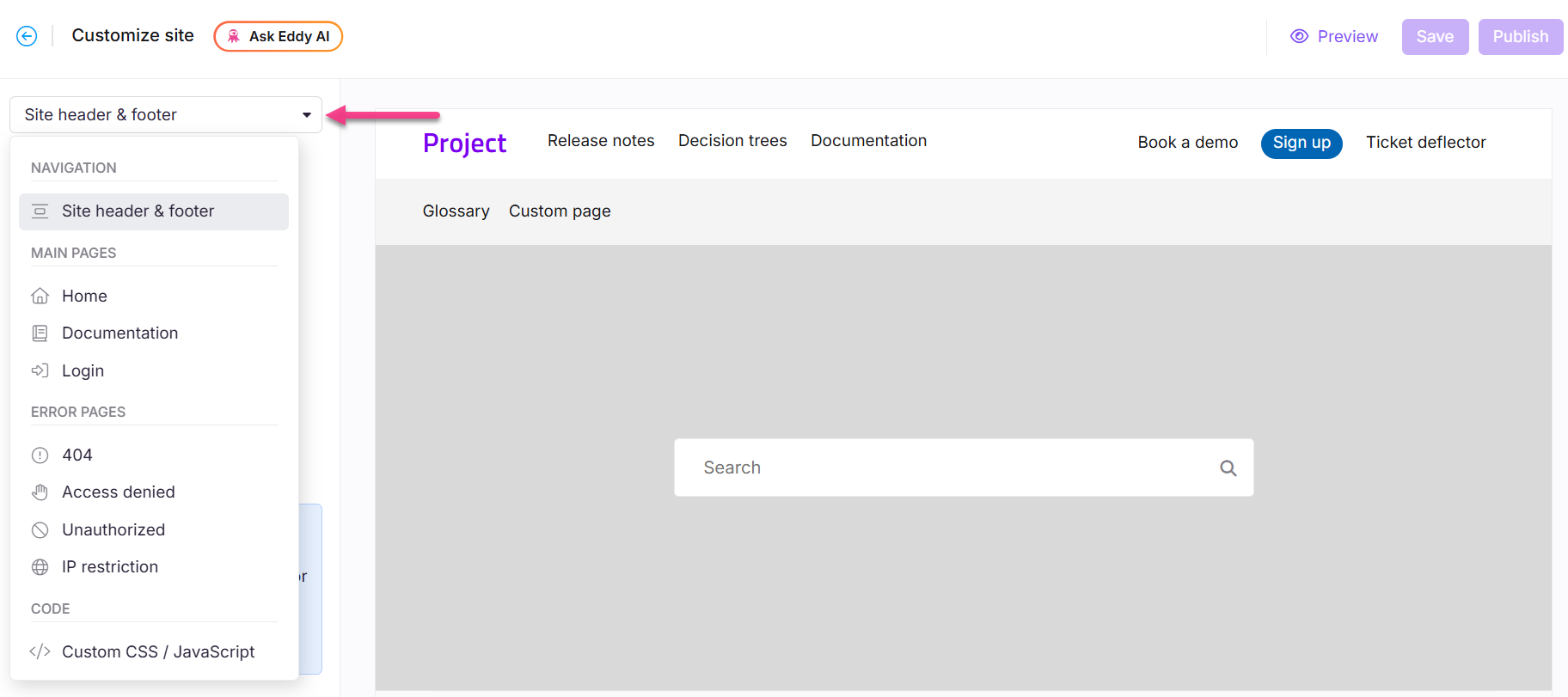Click the Save button
The width and height of the screenshot is (1568, 697).
point(1435,37)
